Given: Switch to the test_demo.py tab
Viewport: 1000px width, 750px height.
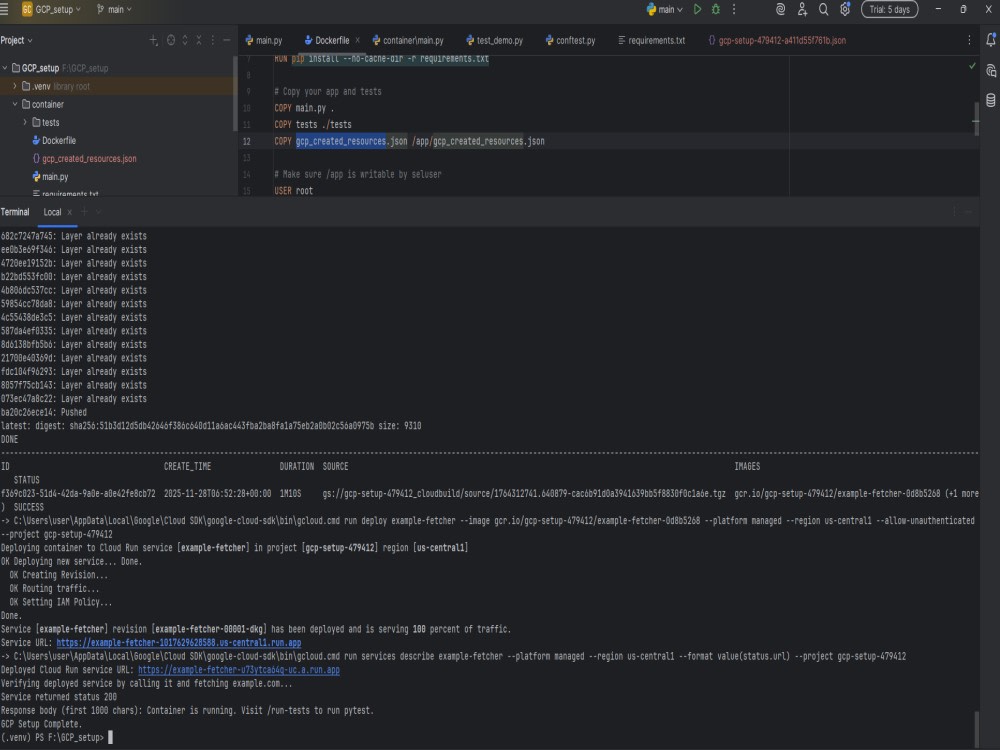Looking at the screenshot, I should [x=494, y=40].
